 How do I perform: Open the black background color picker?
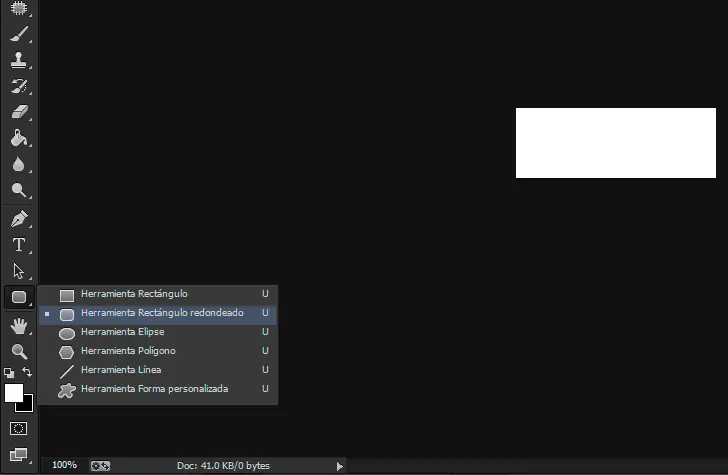[28, 406]
